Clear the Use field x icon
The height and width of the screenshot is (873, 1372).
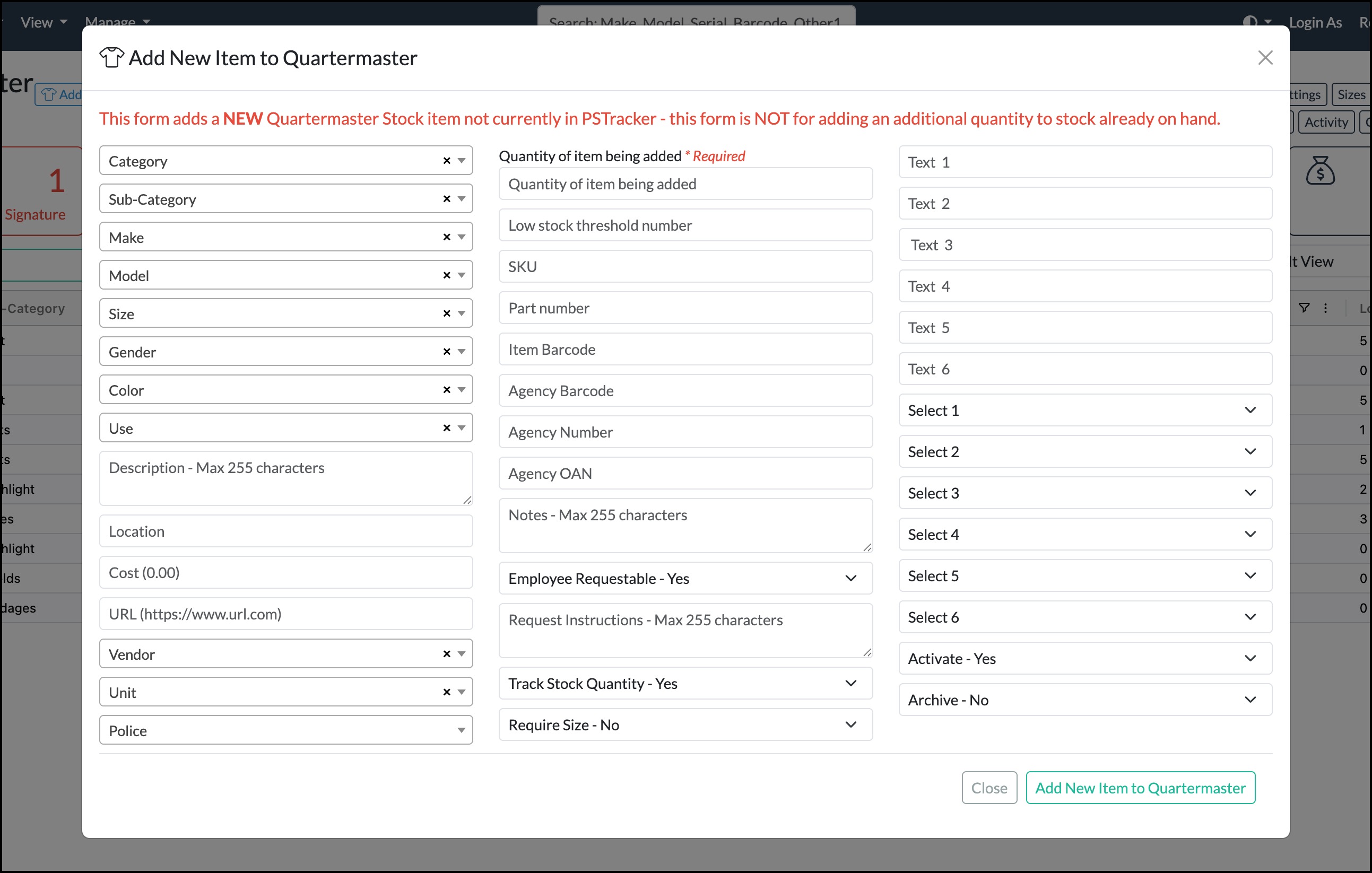click(x=447, y=428)
